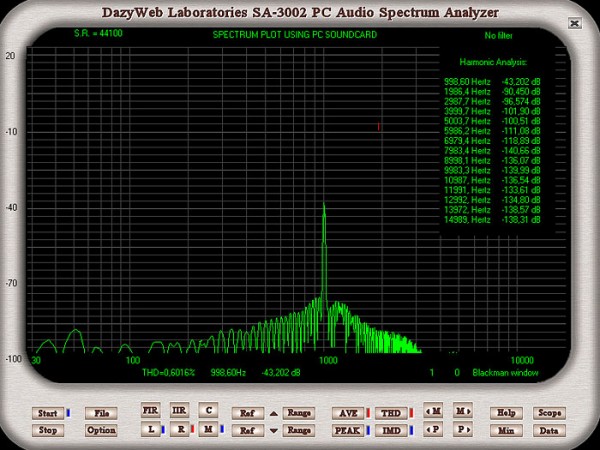Image resolution: width=600 pixels, height=450 pixels.
Task: Toggle the M channel button
Action: 207,429
